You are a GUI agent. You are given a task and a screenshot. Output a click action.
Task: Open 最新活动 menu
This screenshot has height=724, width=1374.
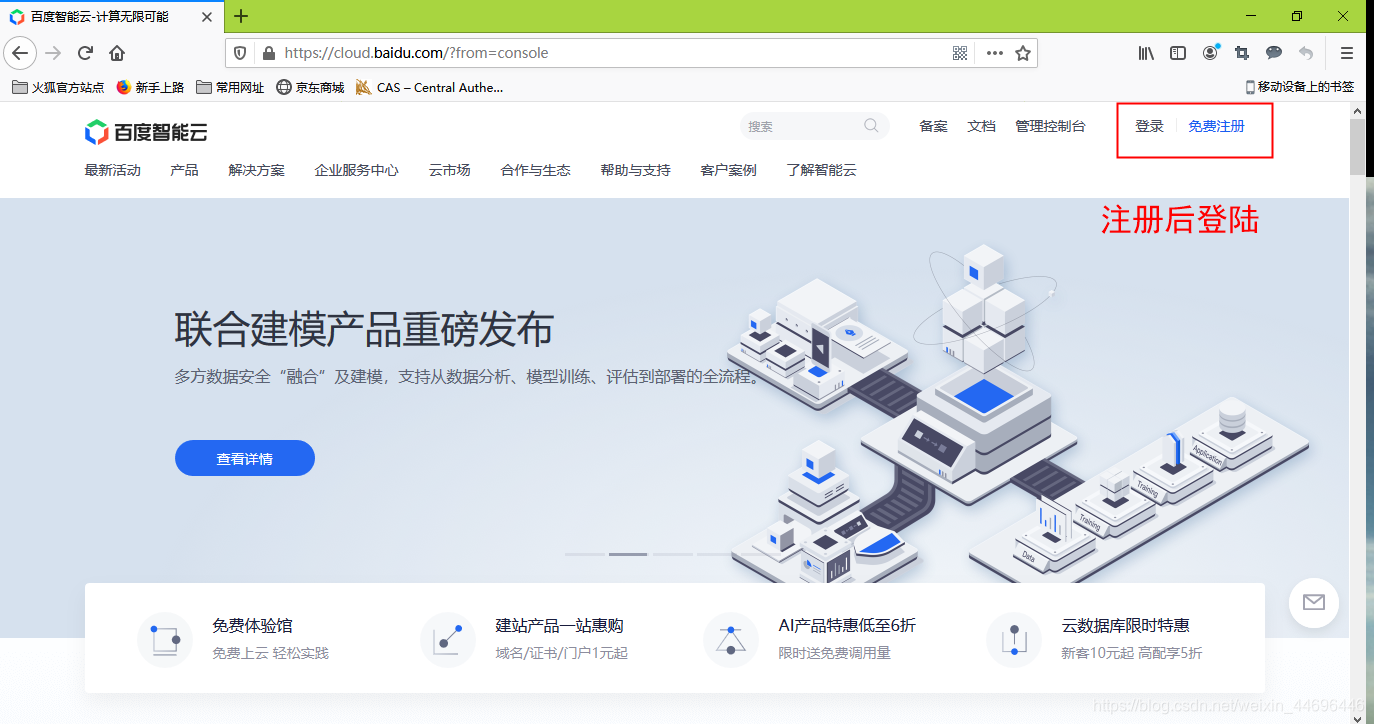(113, 170)
